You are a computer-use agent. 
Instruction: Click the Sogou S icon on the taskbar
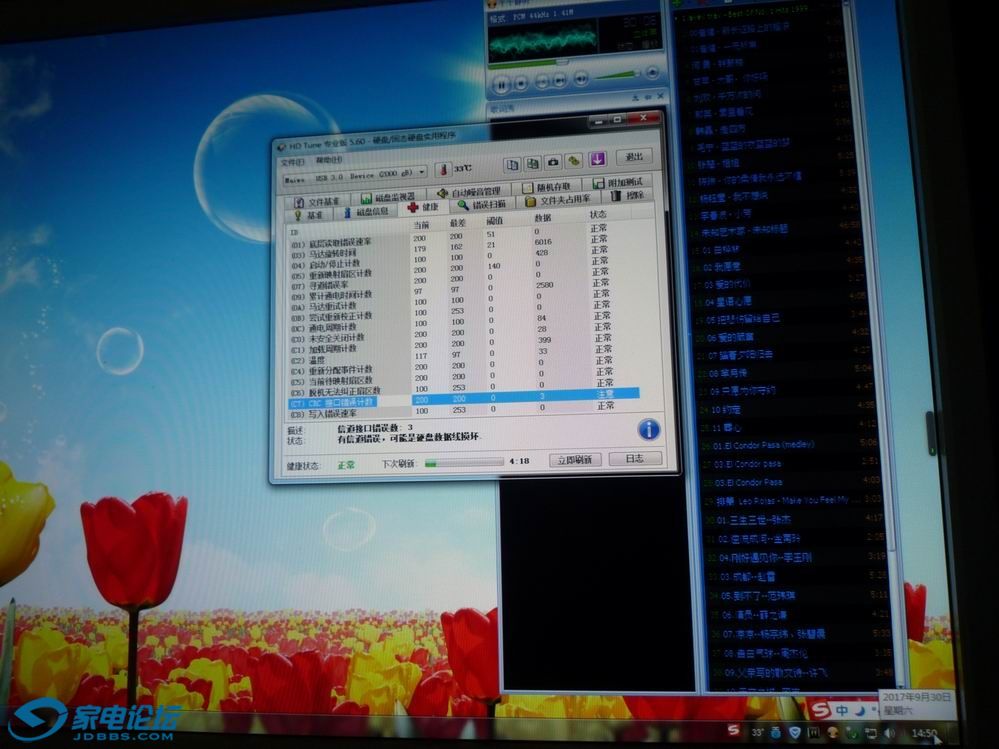(821, 711)
